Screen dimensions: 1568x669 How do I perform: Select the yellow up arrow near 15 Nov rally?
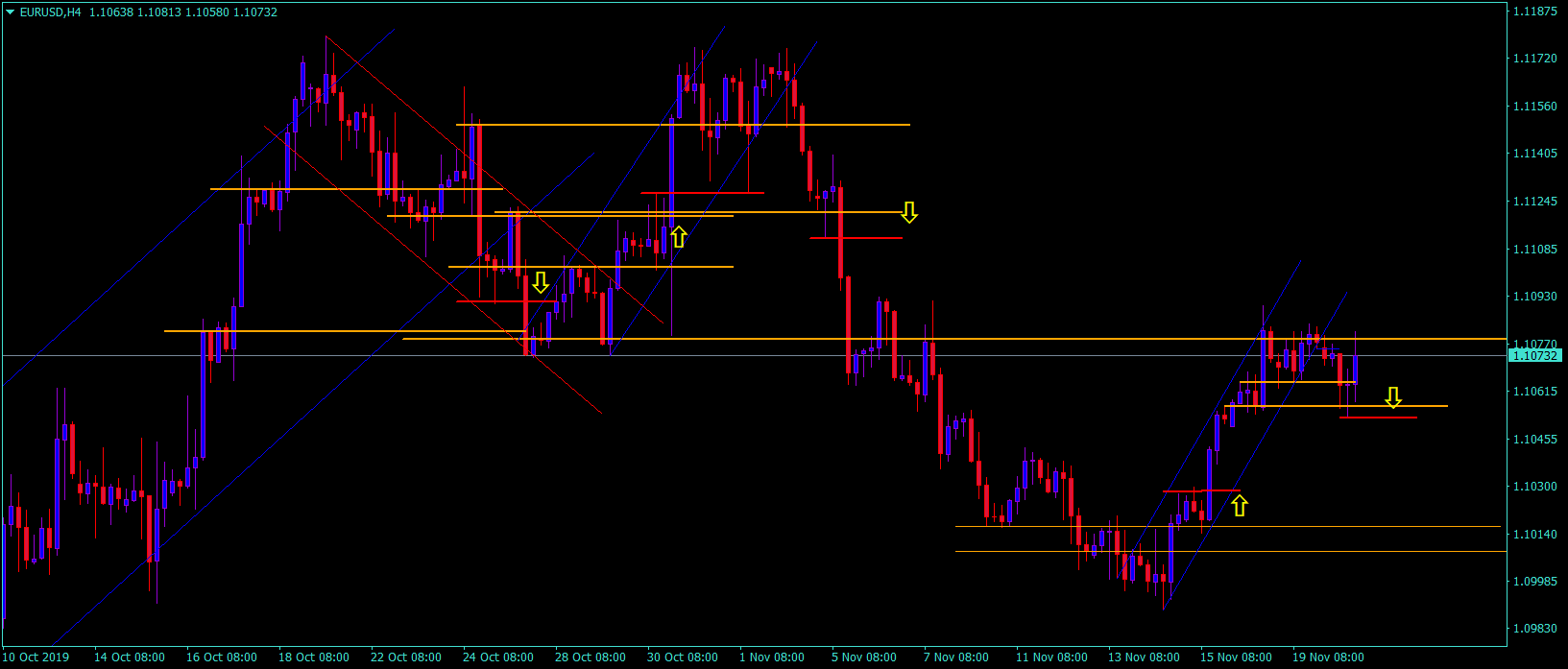click(1240, 505)
